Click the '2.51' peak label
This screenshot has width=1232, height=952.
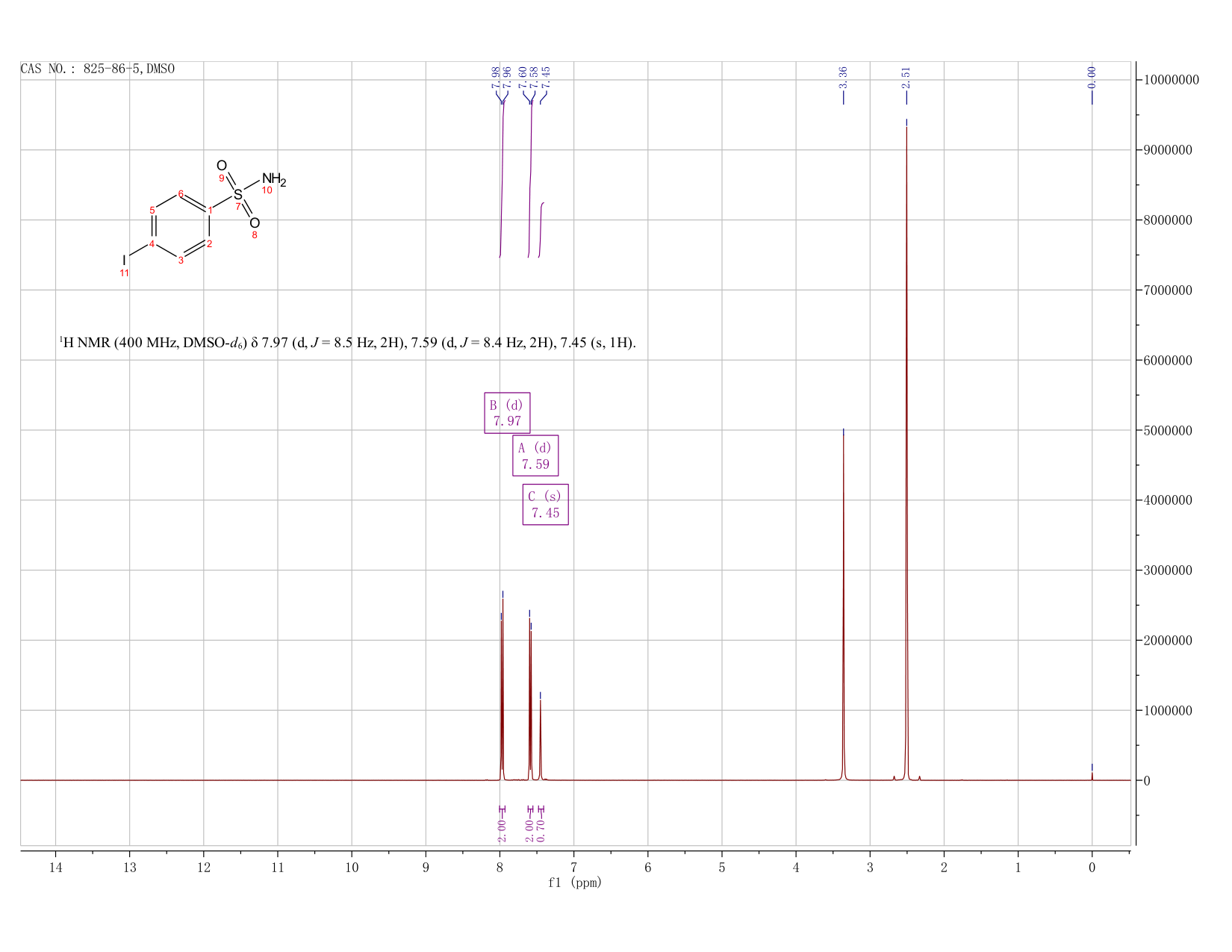tap(906, 78)
